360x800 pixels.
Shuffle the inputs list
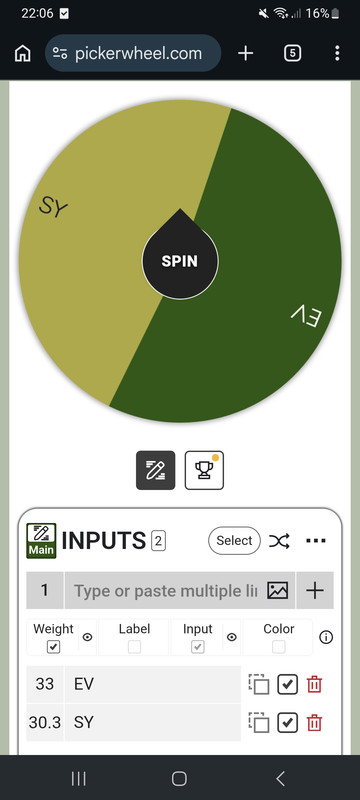coord(279,541)
